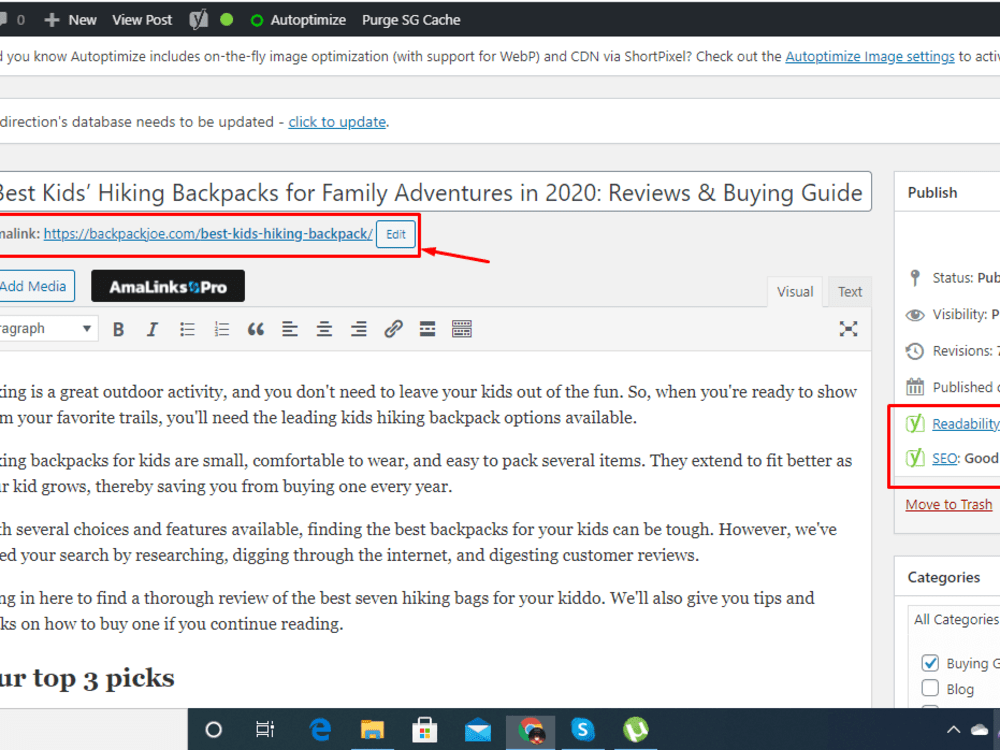Open the SEO analysis link
Viewport: 1000px width, 750px height.
click(945, 458)
